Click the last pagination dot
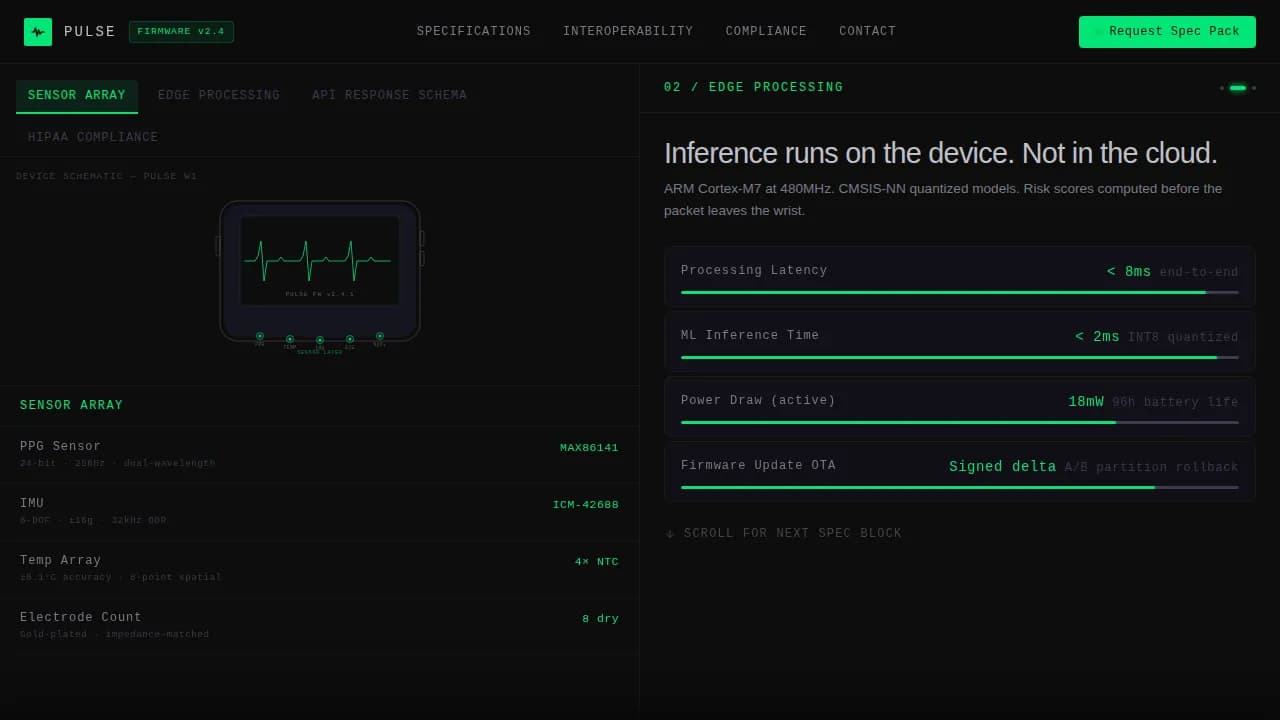 (1254, 88)
